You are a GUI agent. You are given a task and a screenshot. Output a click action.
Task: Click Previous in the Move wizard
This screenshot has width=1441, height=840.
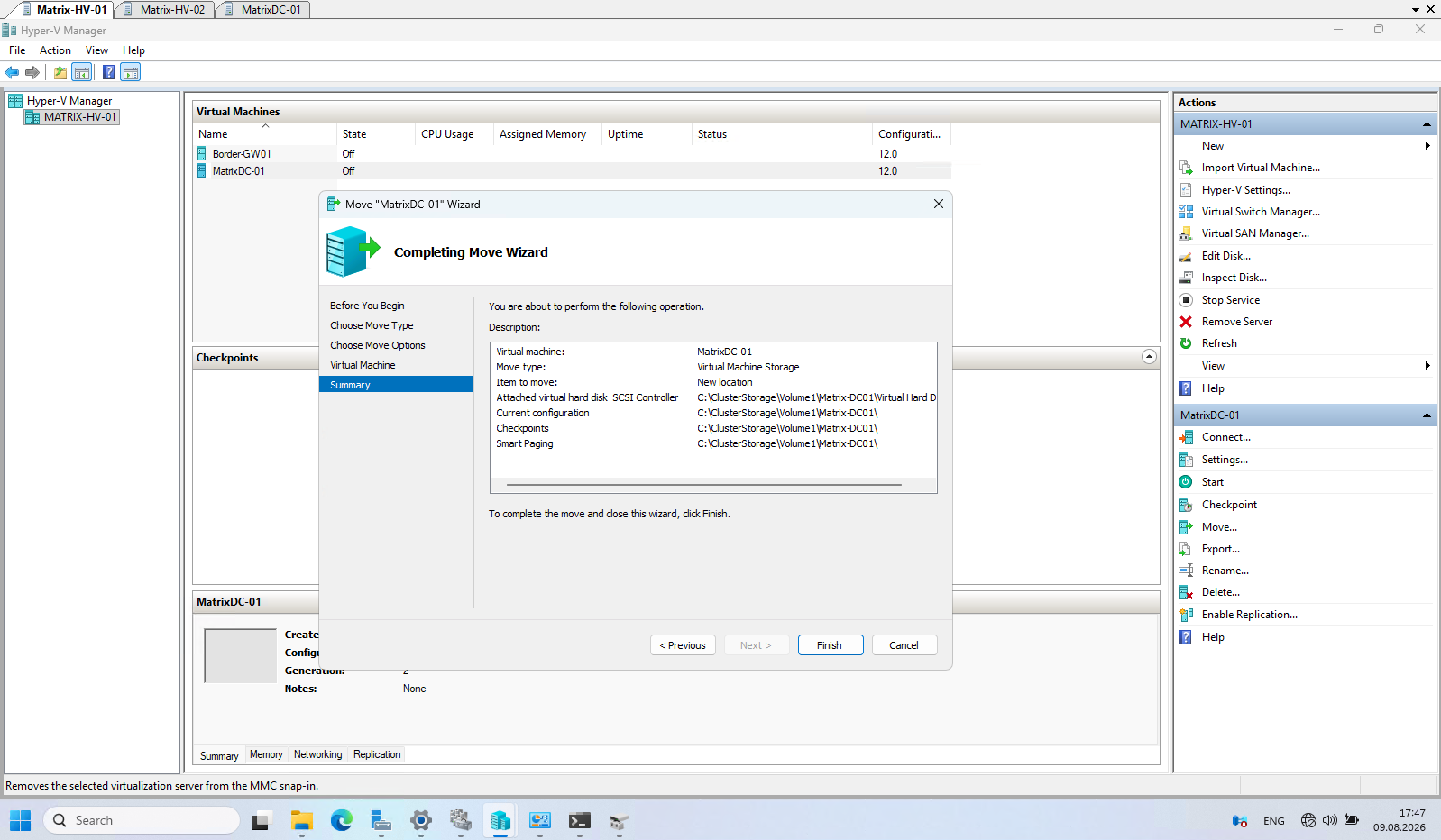click(x=683, y=645)
